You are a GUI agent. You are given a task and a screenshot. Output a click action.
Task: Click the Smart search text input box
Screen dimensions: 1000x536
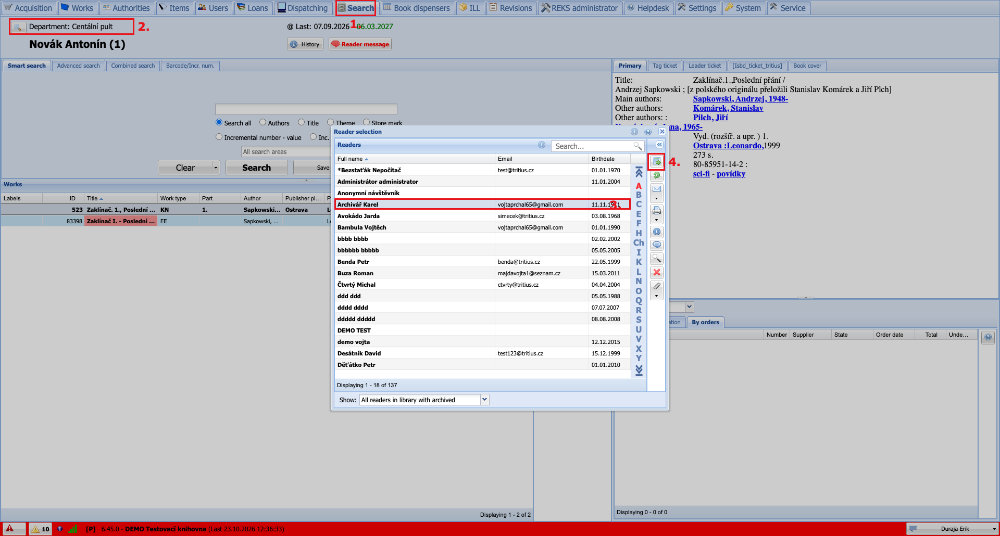pyautogui.click(x=306, y=109)
